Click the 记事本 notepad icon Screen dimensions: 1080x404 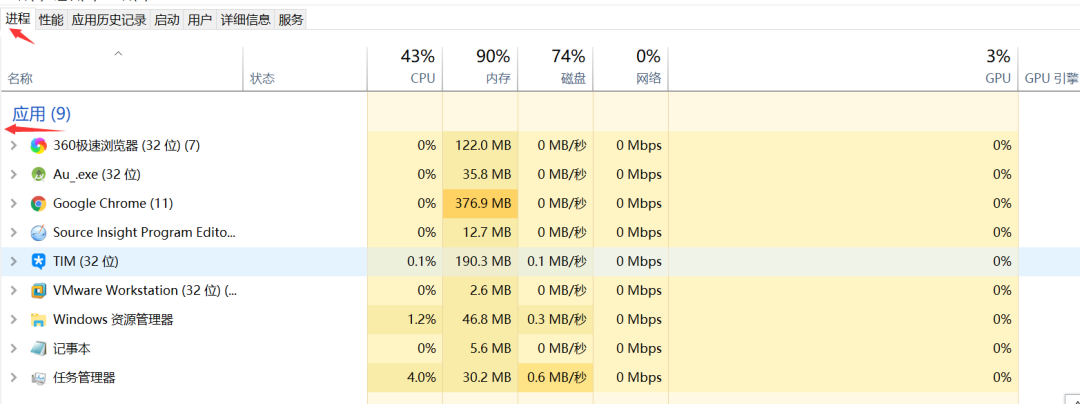click(x=38, y=349)
